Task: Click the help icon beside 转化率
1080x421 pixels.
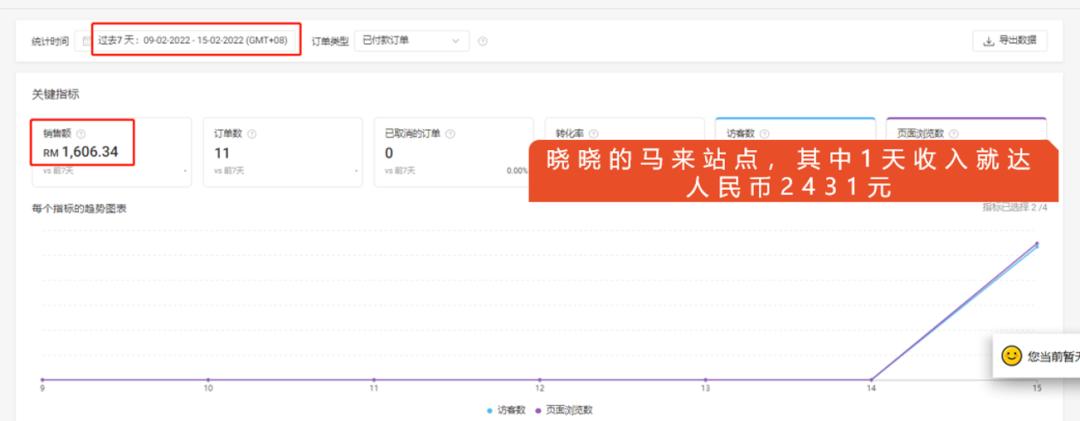Action: pos(593,134)
